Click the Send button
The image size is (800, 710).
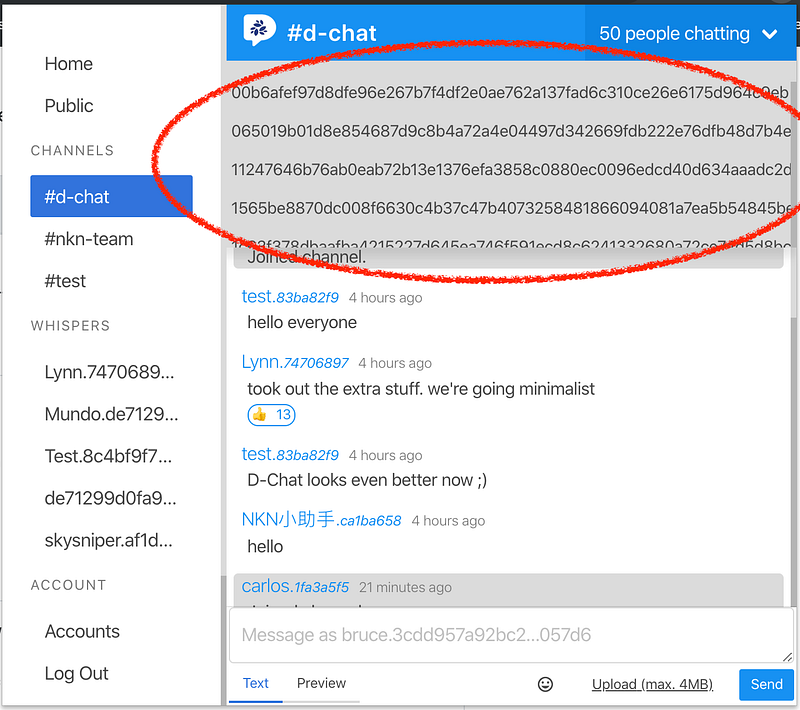tap(766, 684)
